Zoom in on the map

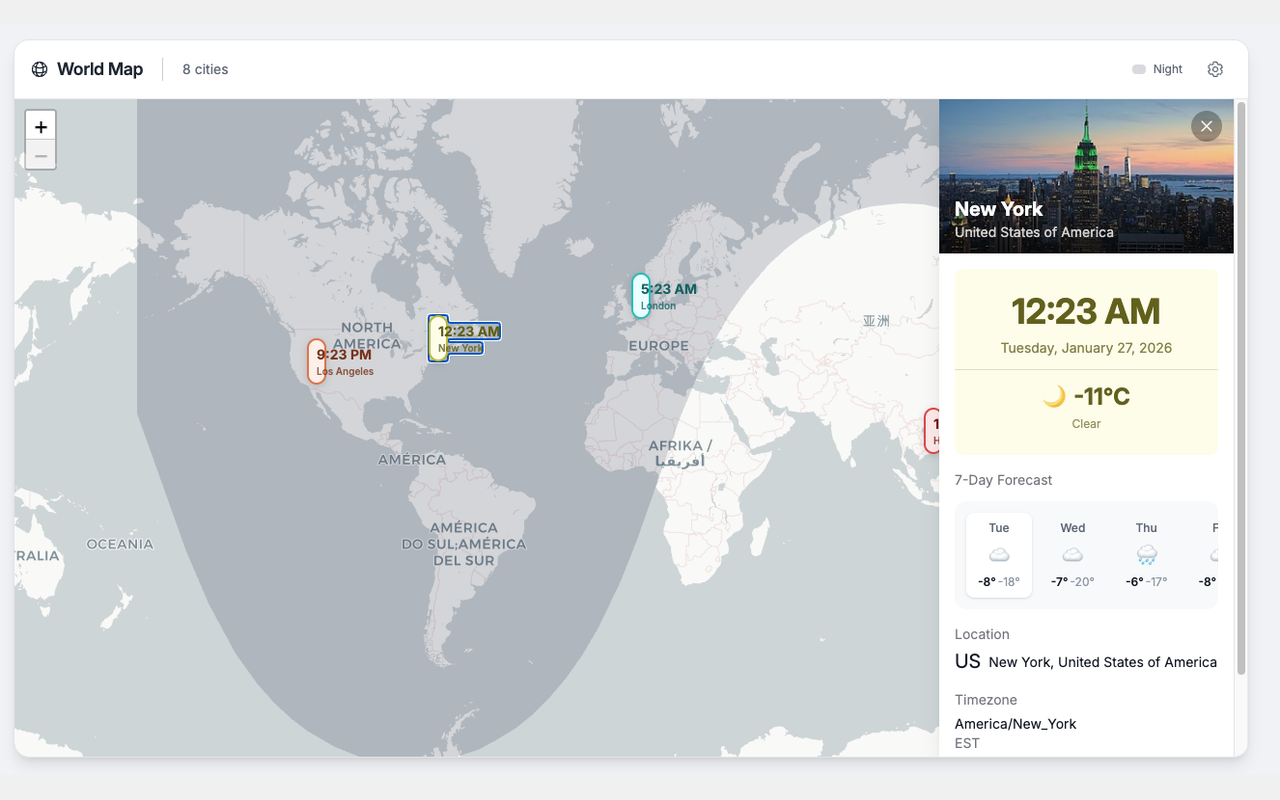pos(41,127)
